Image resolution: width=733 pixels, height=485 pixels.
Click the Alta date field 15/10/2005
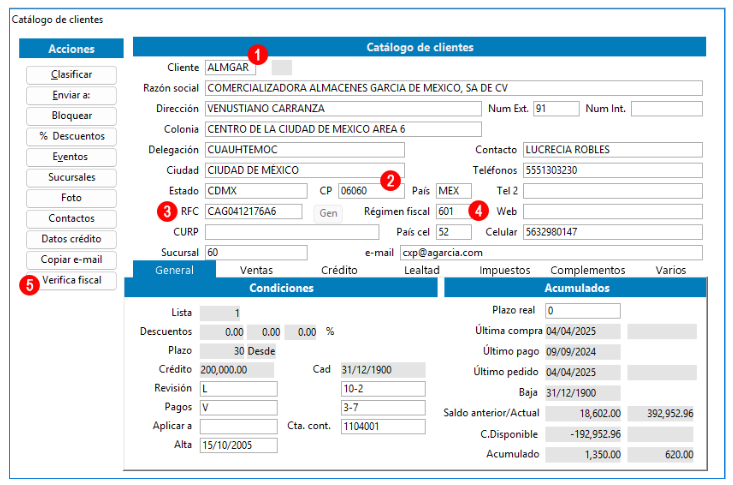(238, 445)
